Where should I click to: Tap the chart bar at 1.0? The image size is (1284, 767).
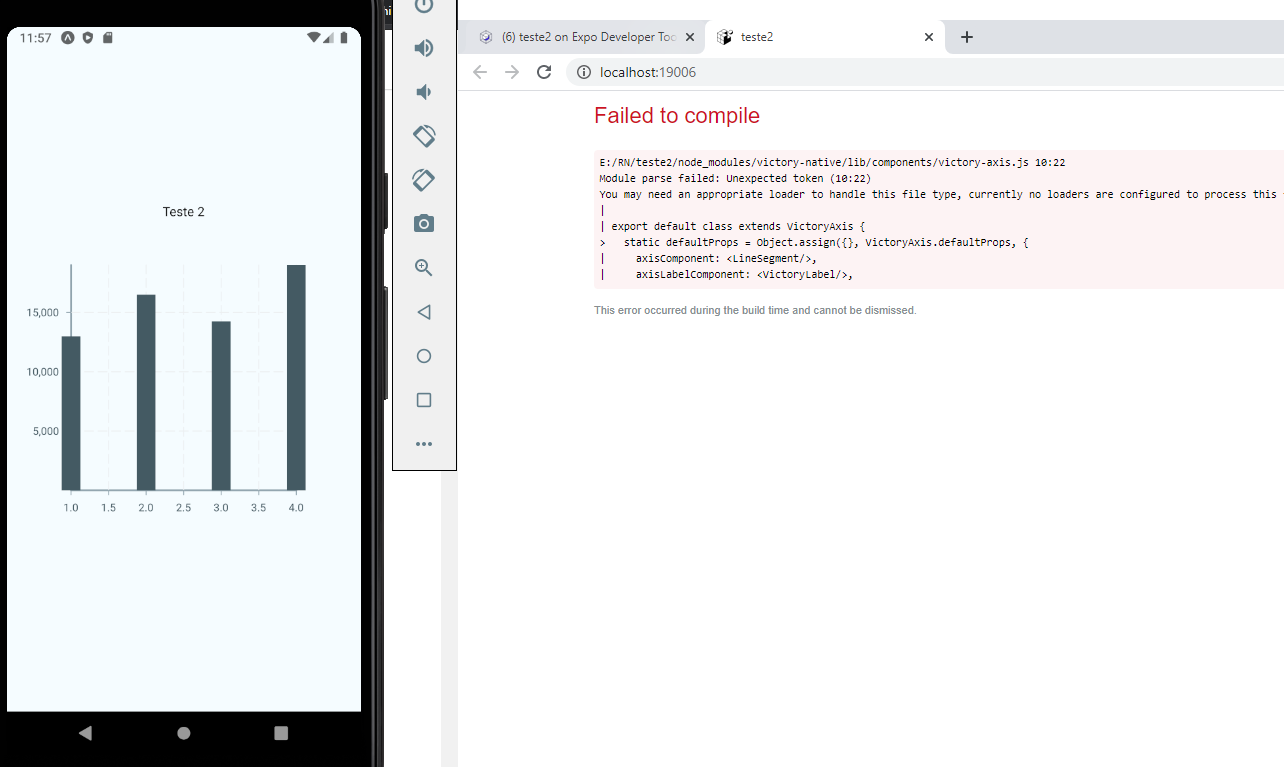71,413
